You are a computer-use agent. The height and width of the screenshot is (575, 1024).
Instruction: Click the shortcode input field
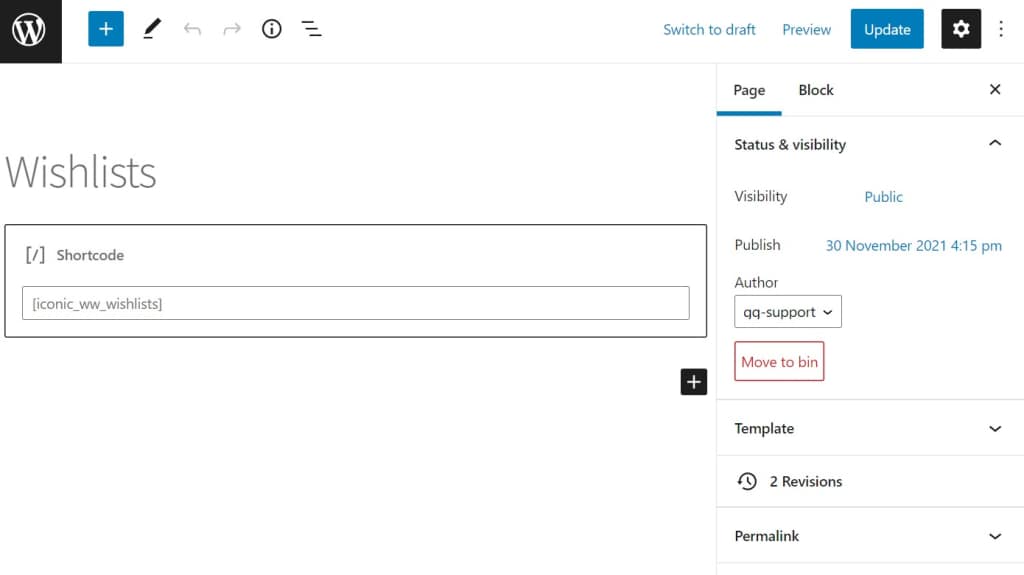coord(355,303)
